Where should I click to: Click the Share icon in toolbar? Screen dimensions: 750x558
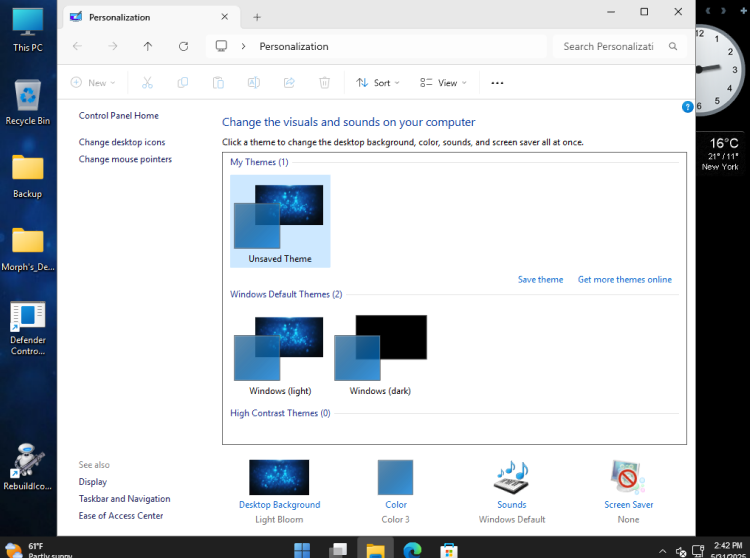coord(289,83)
